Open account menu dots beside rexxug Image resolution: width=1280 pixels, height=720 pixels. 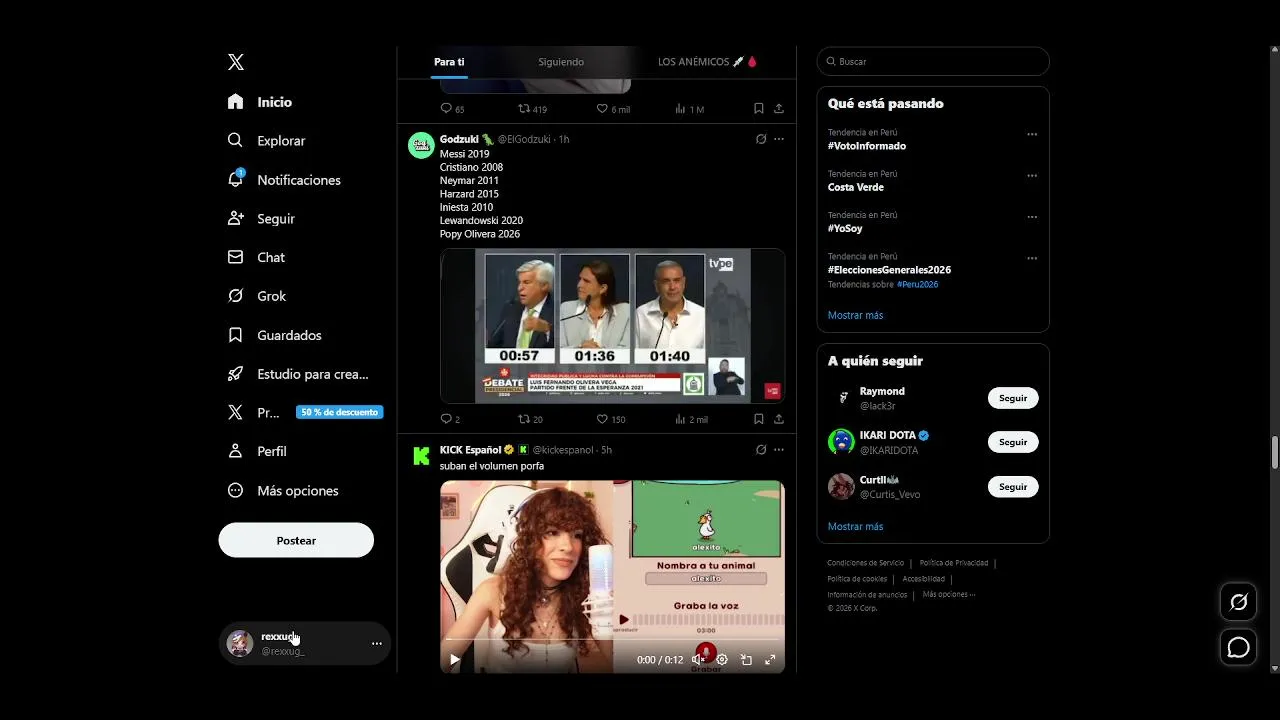point(376,643)
